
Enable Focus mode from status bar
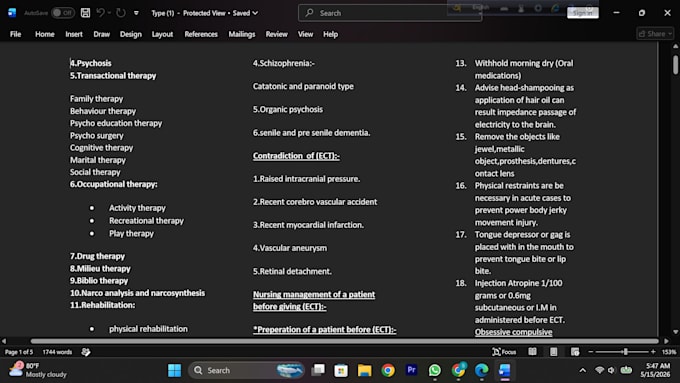tap(504, 352)
